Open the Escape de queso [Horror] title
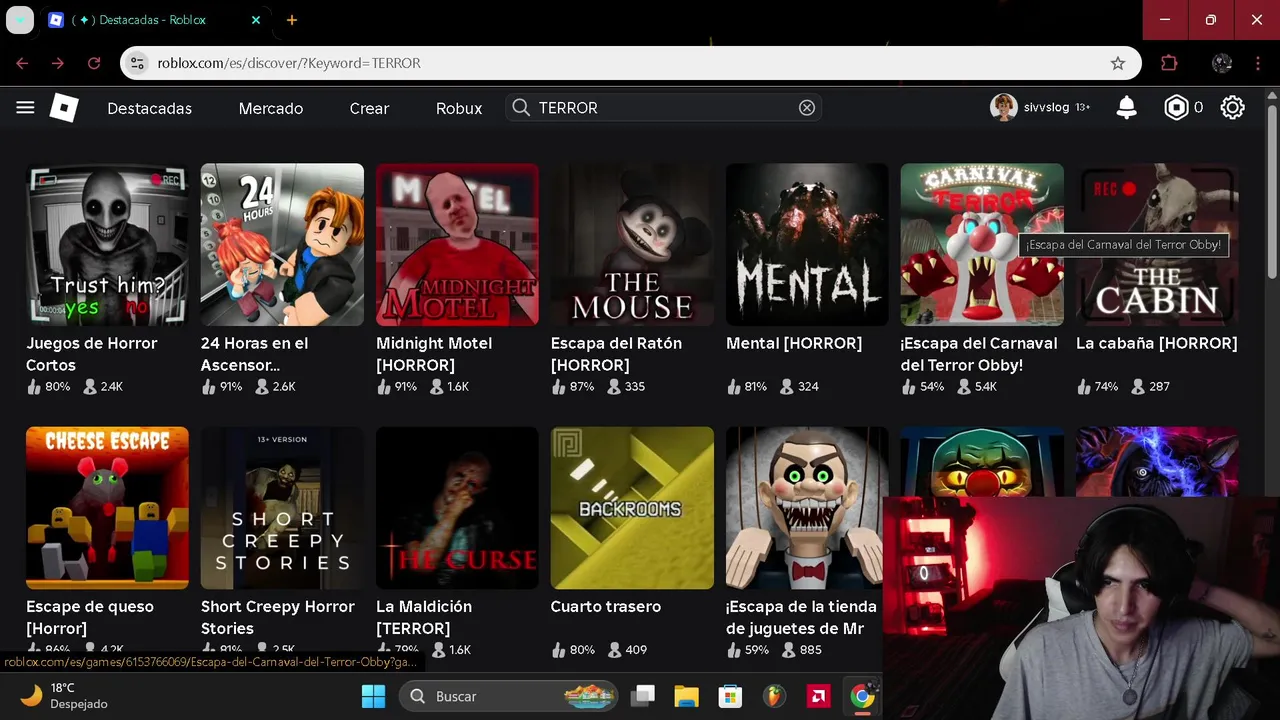This screenshot has width=1280, height=720. pos(90,617)
